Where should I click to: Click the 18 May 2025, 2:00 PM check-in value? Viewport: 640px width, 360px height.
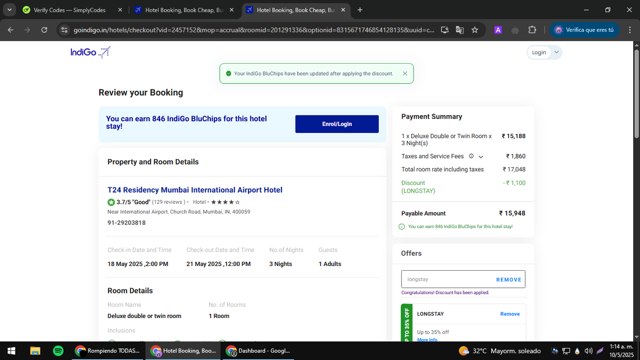[138, 264]
